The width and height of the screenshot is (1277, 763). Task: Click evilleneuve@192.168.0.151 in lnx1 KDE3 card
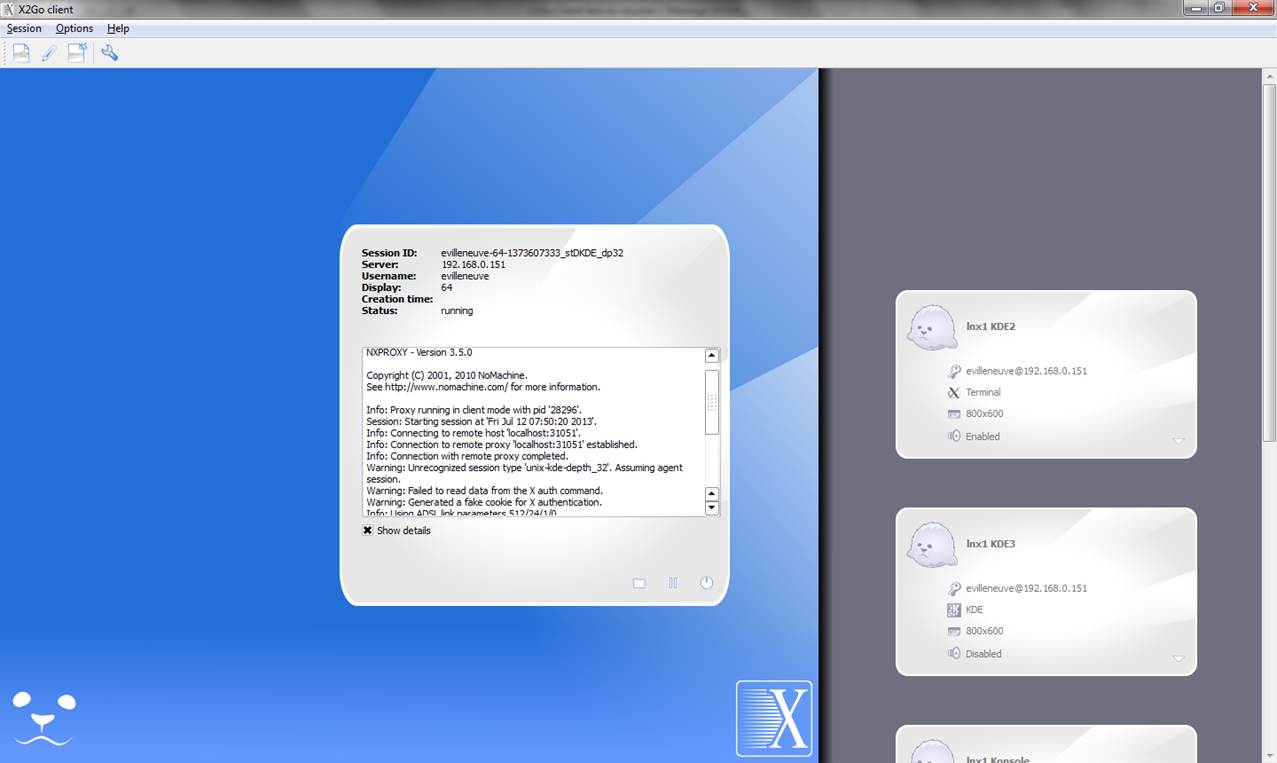tap(1026, 589)
